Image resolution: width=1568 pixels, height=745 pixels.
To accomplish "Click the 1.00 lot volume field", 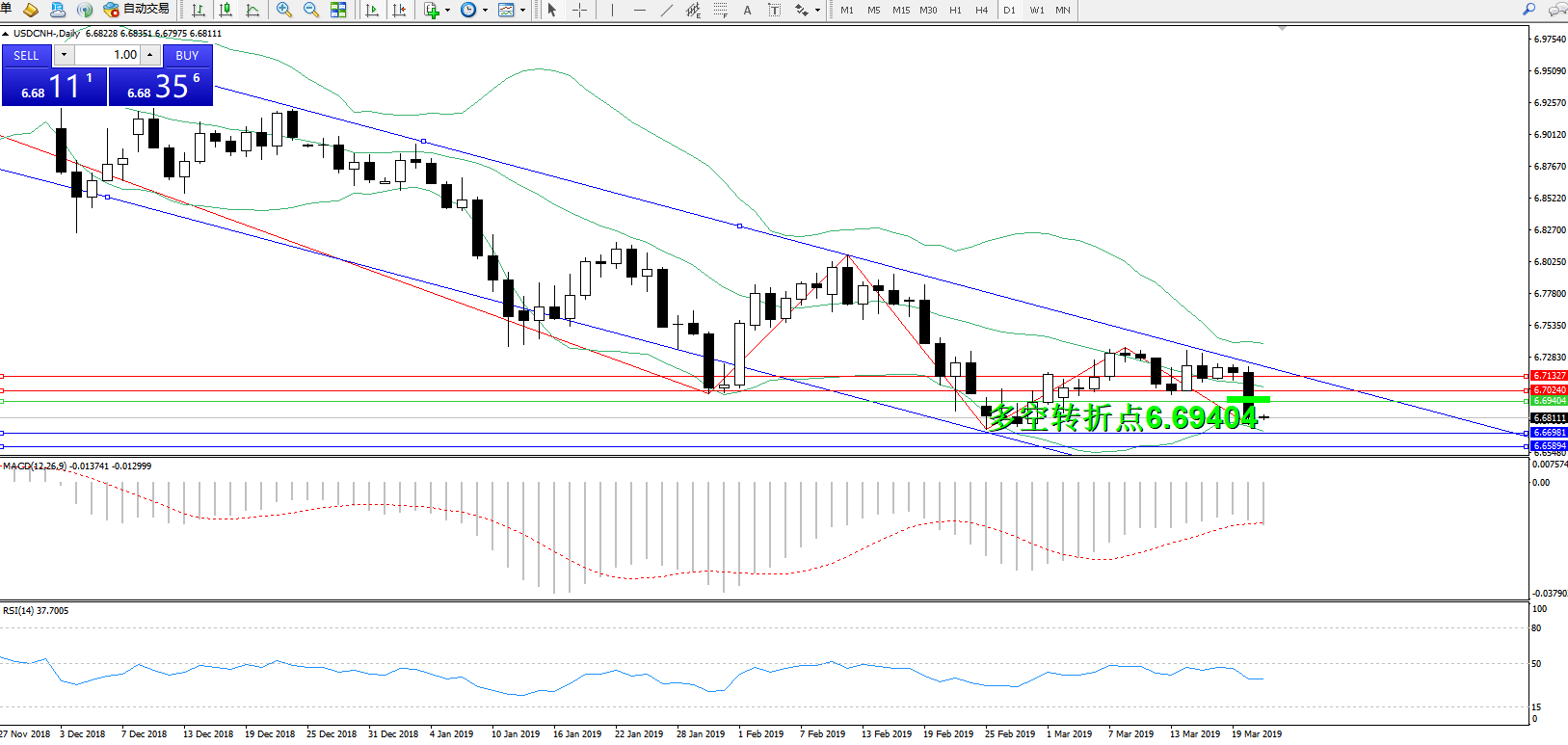I will [108, 55].
